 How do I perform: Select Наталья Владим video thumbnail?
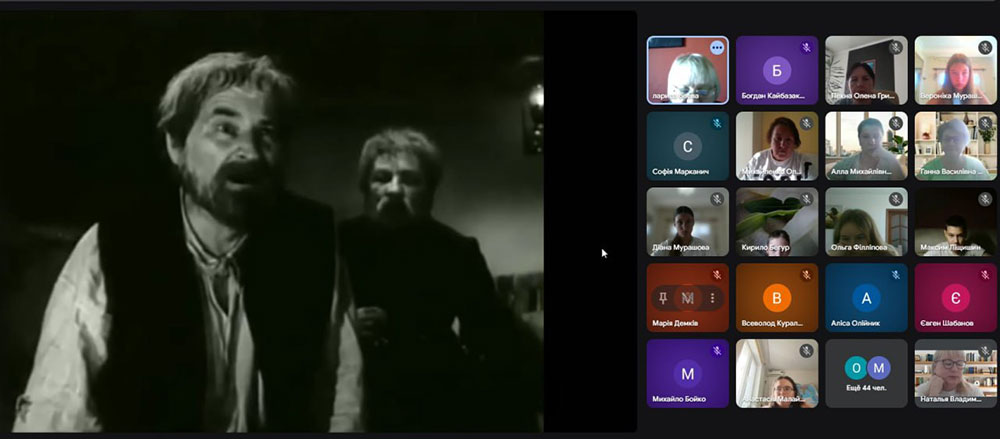(x=955, y=373)
